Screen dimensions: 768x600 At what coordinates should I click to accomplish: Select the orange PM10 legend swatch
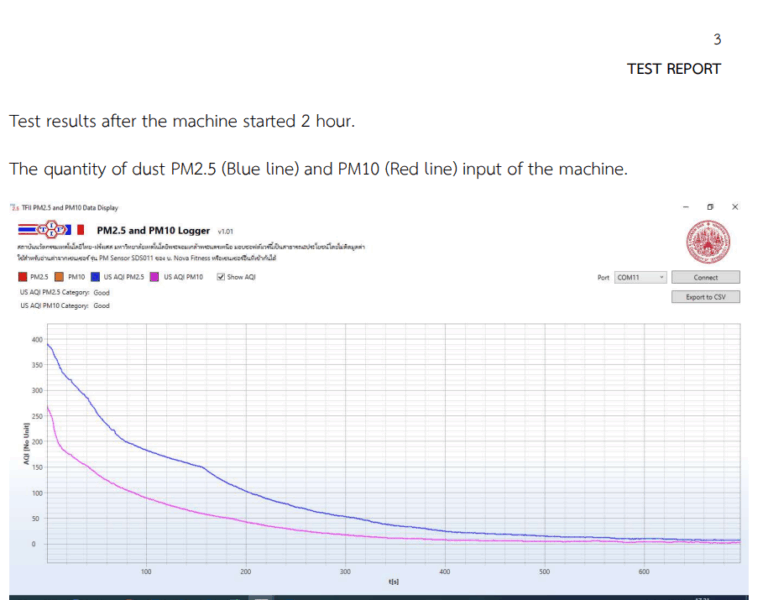tap(60, 277)
